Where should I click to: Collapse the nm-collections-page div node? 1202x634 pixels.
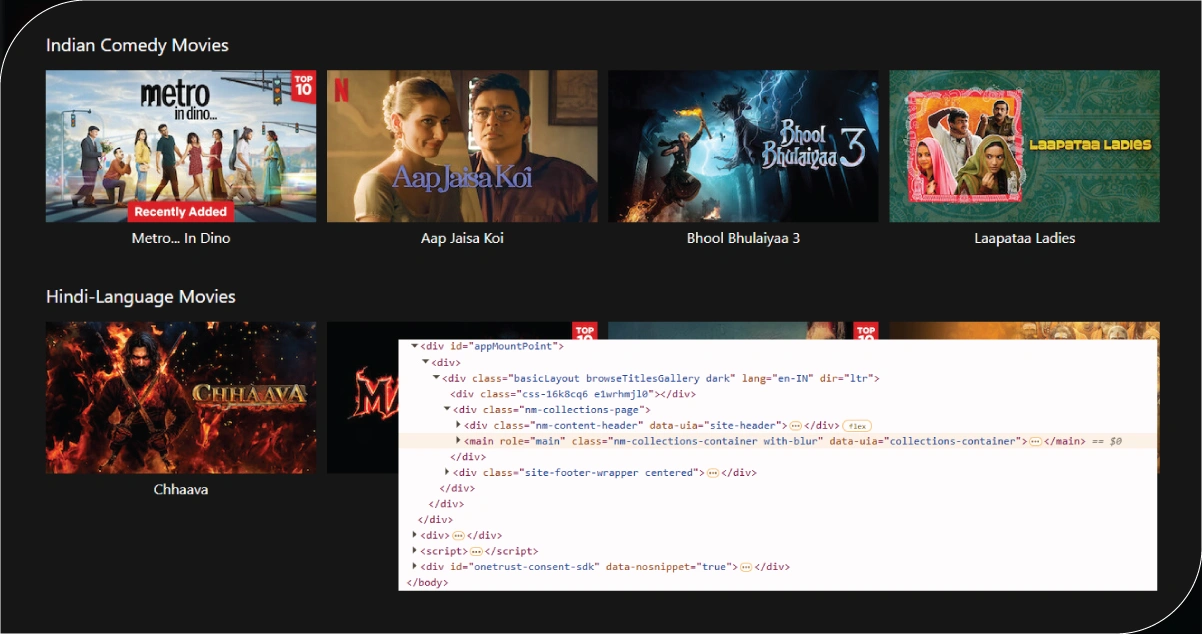447,409
